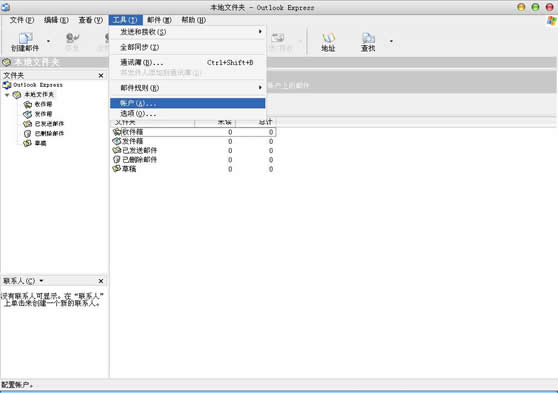Image resolution: width=558 pixels, height=393 pixels.
Task: Open dropdown arrow beside 查找 button
Action: [391, 41]
